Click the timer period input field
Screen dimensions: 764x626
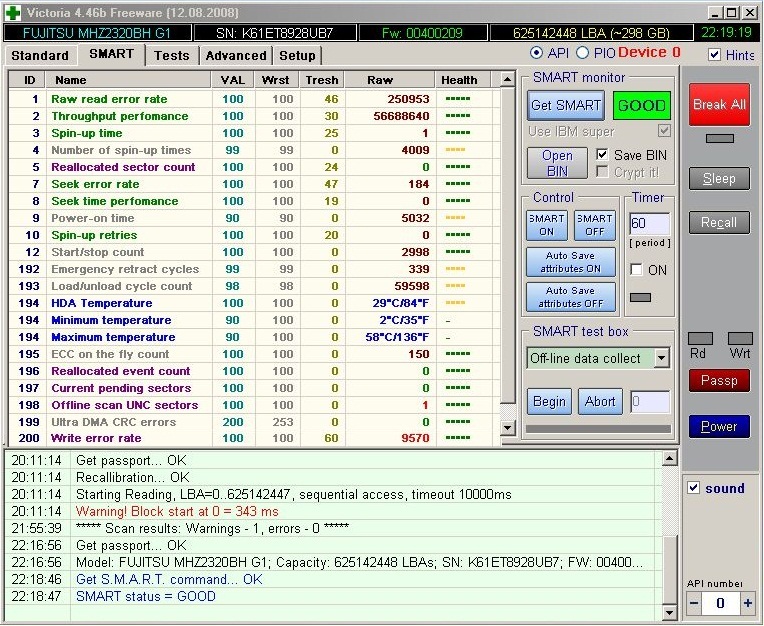pyautogui.click(x=649, y=224)
